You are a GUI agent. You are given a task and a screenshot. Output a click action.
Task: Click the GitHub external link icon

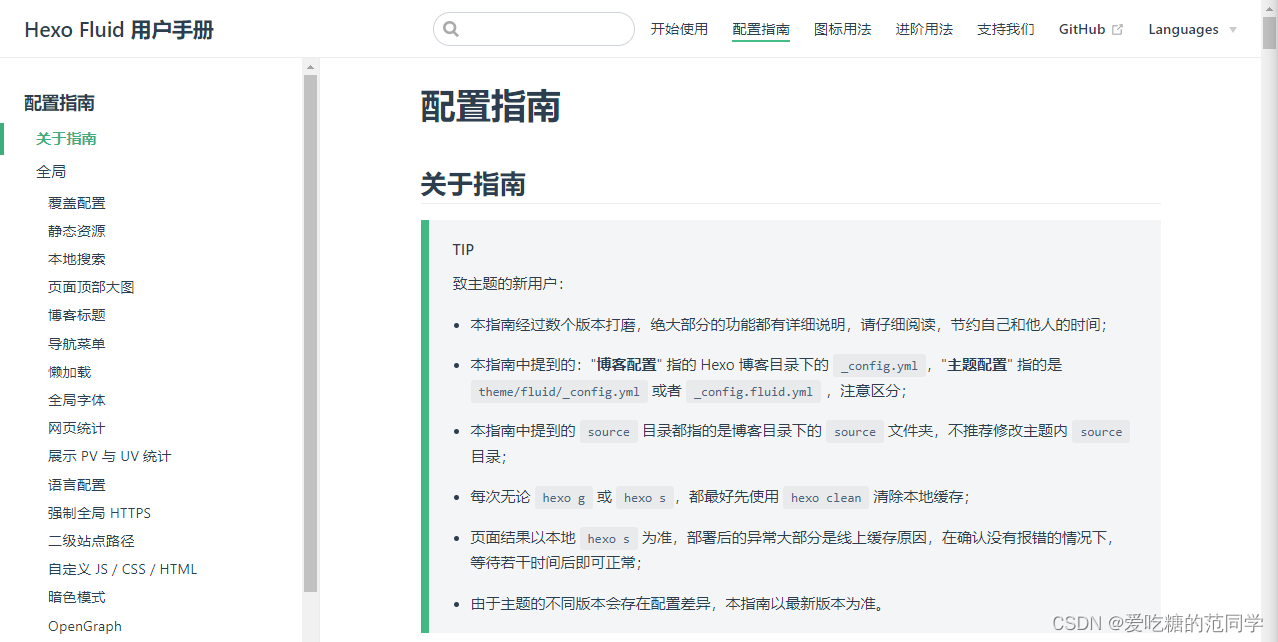1117,30
